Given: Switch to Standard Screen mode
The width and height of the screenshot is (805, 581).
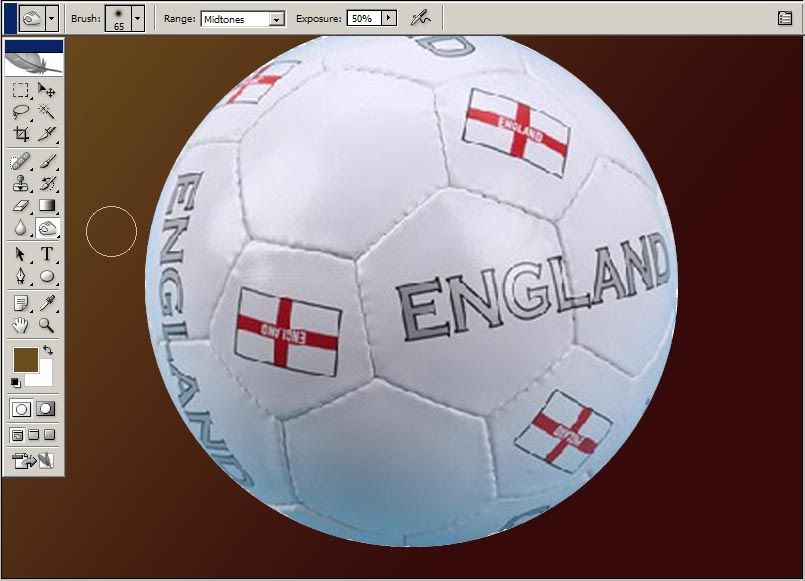Looking at the screenshot, I should coord(17,435).
